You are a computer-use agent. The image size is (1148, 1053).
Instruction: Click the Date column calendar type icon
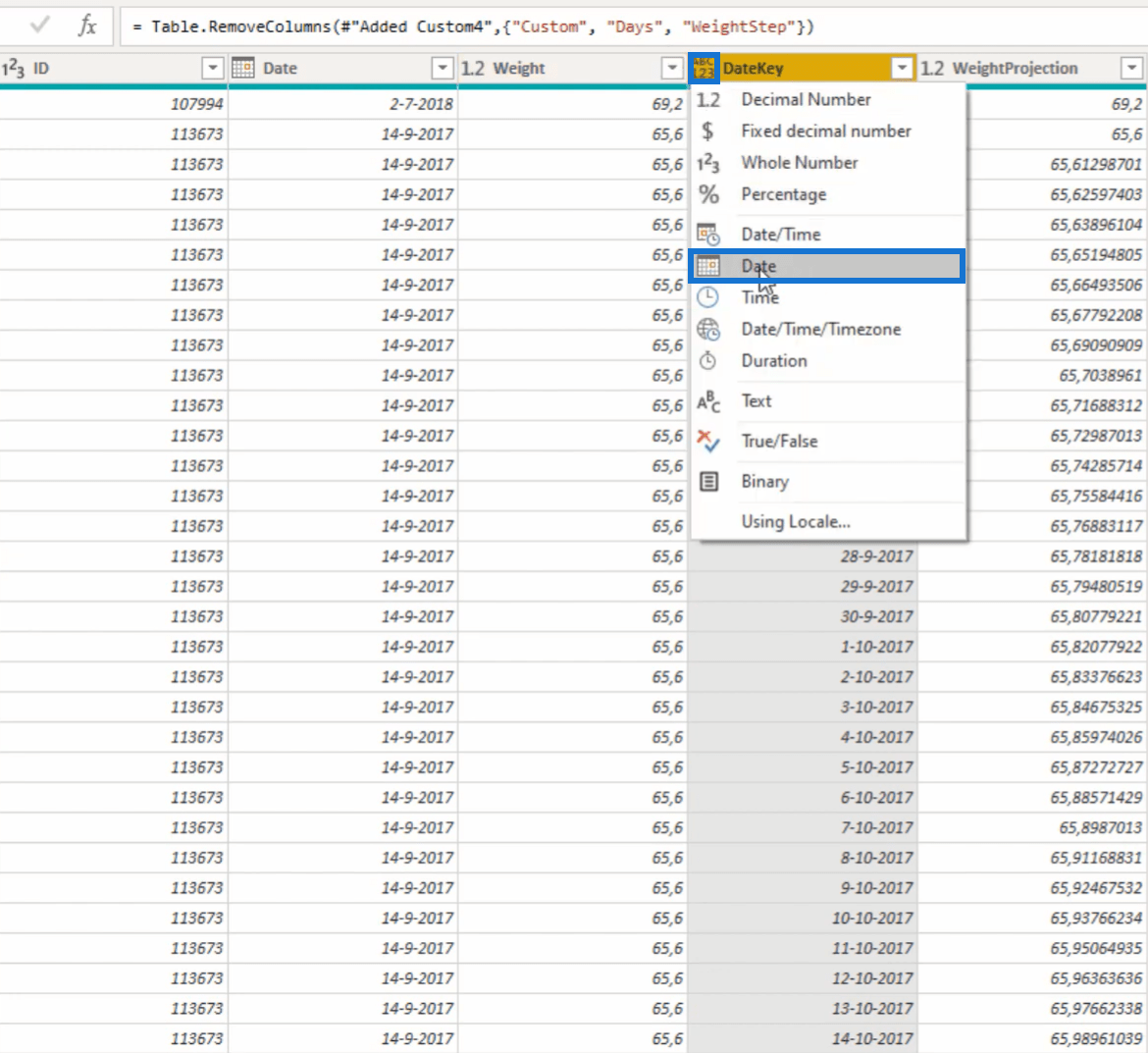(x=243, y=68)
